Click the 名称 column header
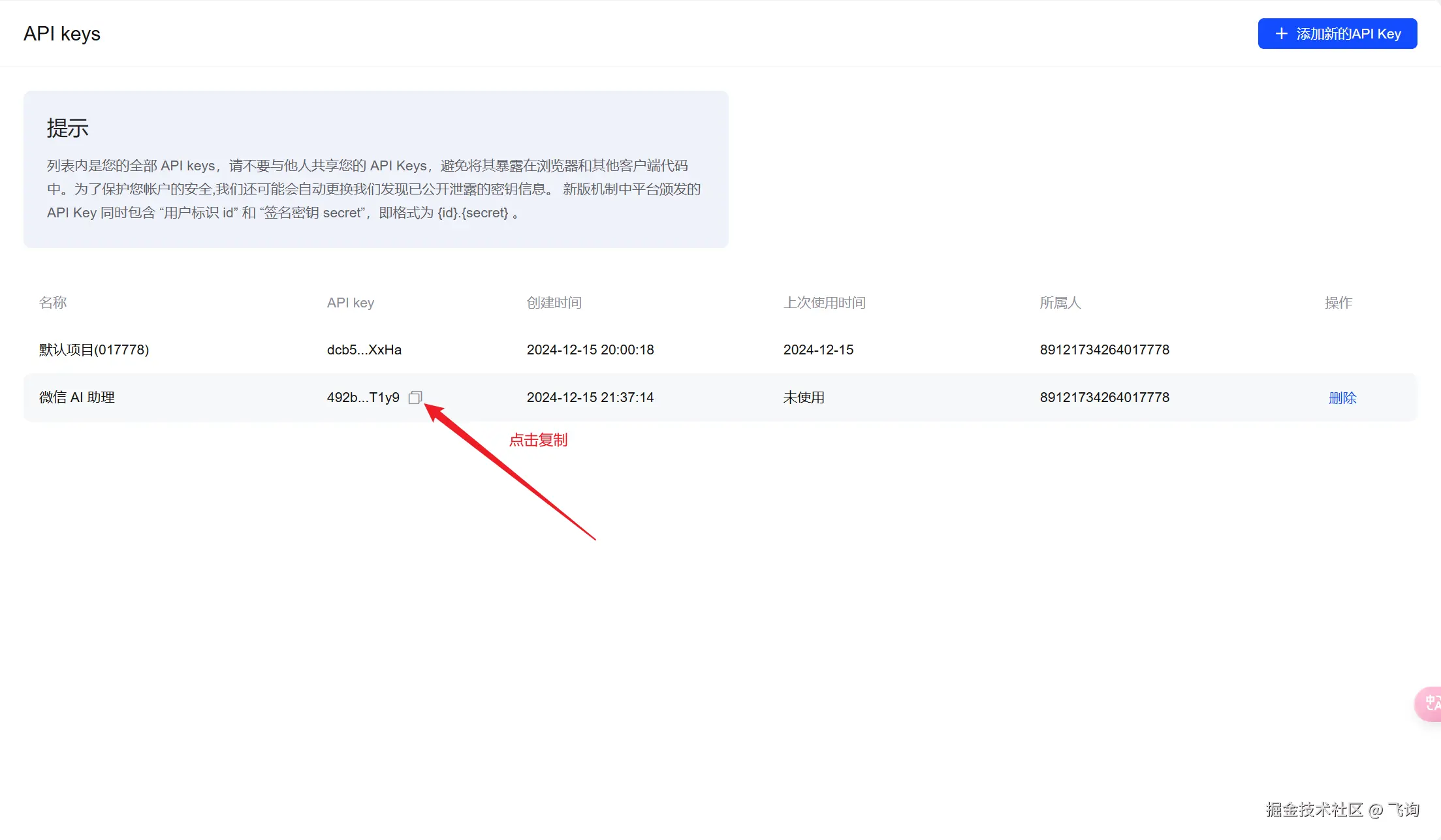The image size is (1441, 840). 53,303
